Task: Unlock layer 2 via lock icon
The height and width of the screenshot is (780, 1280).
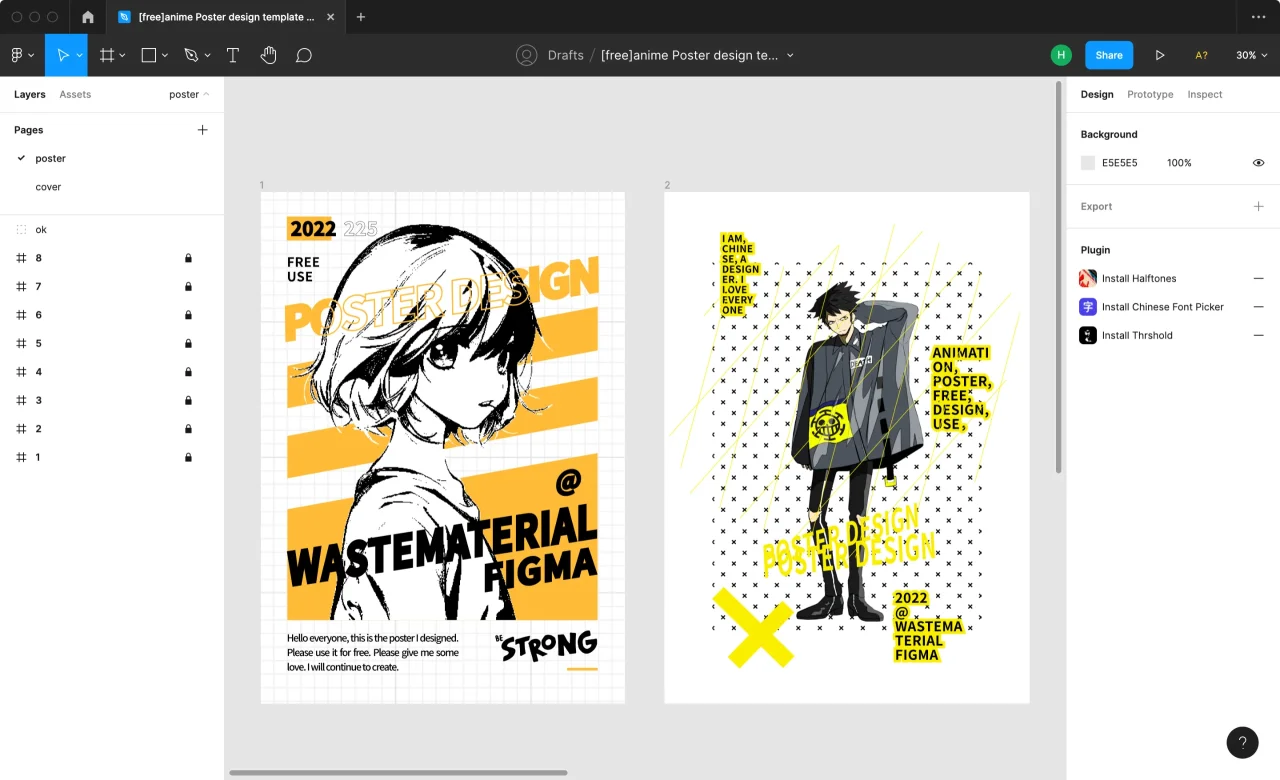Action: pyautogui.click(x=188, y=428)
